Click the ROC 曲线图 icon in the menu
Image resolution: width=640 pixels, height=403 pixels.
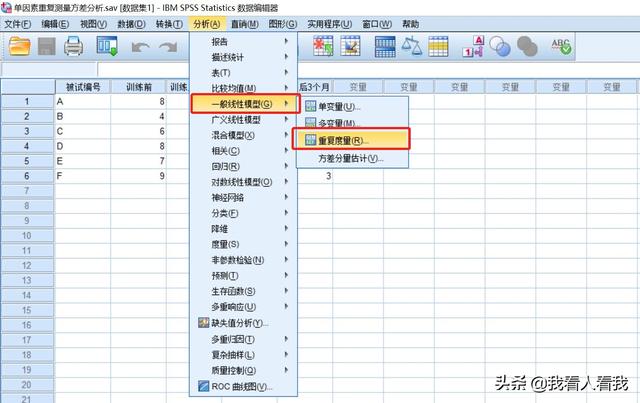point(204,386)
